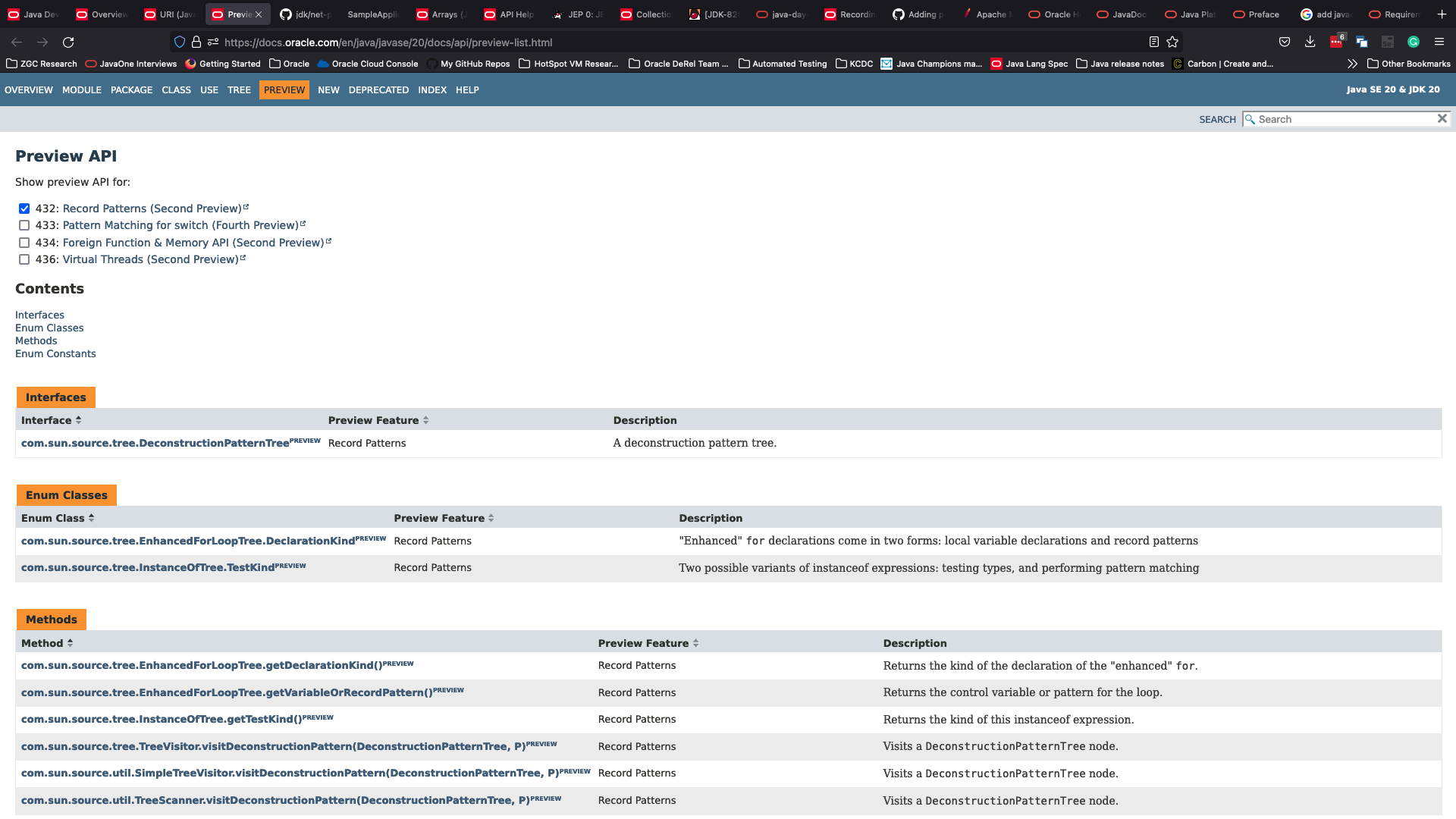Go to the OVERVIEW navigation item
This screenshot has width=1456, height=819.
click(x=29, y=90)
